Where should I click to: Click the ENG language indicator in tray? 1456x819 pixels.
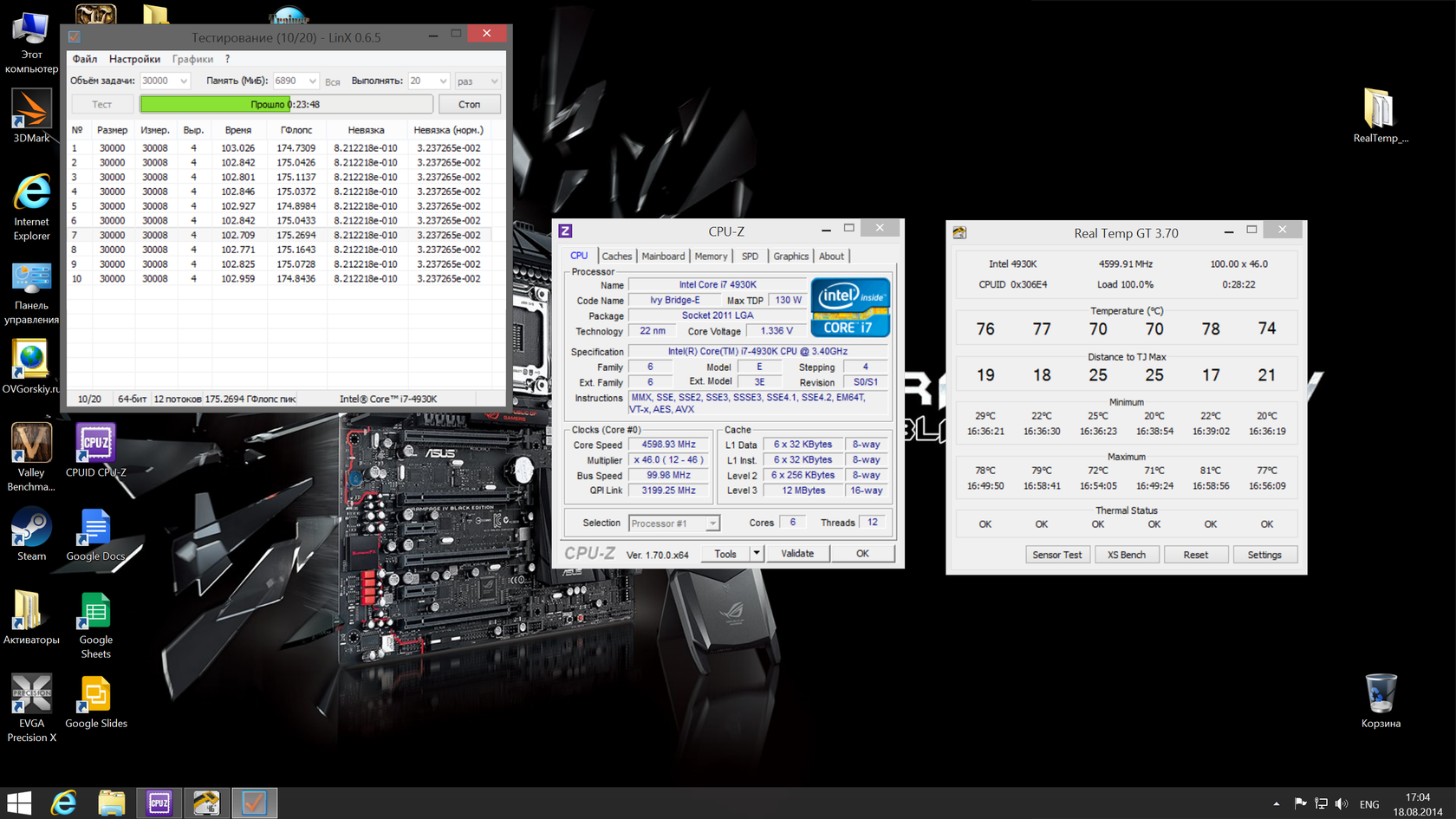pyautogui.click(x=1369, y=804)
